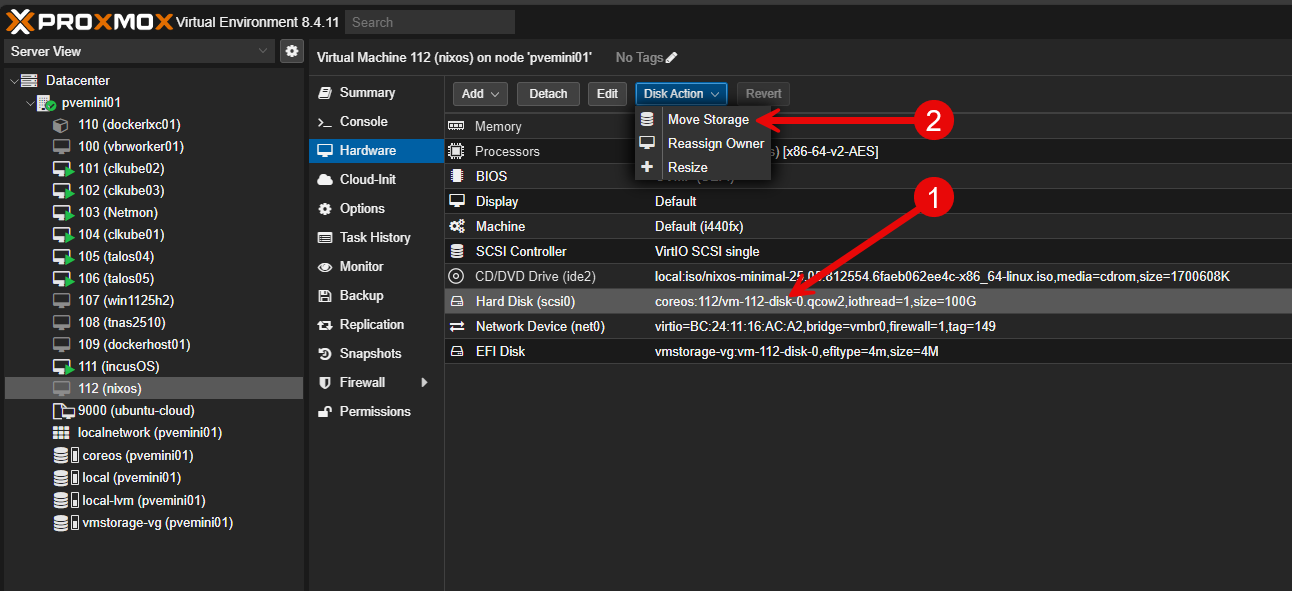Click the edit tags pencil icon

(x=671, y=58)
